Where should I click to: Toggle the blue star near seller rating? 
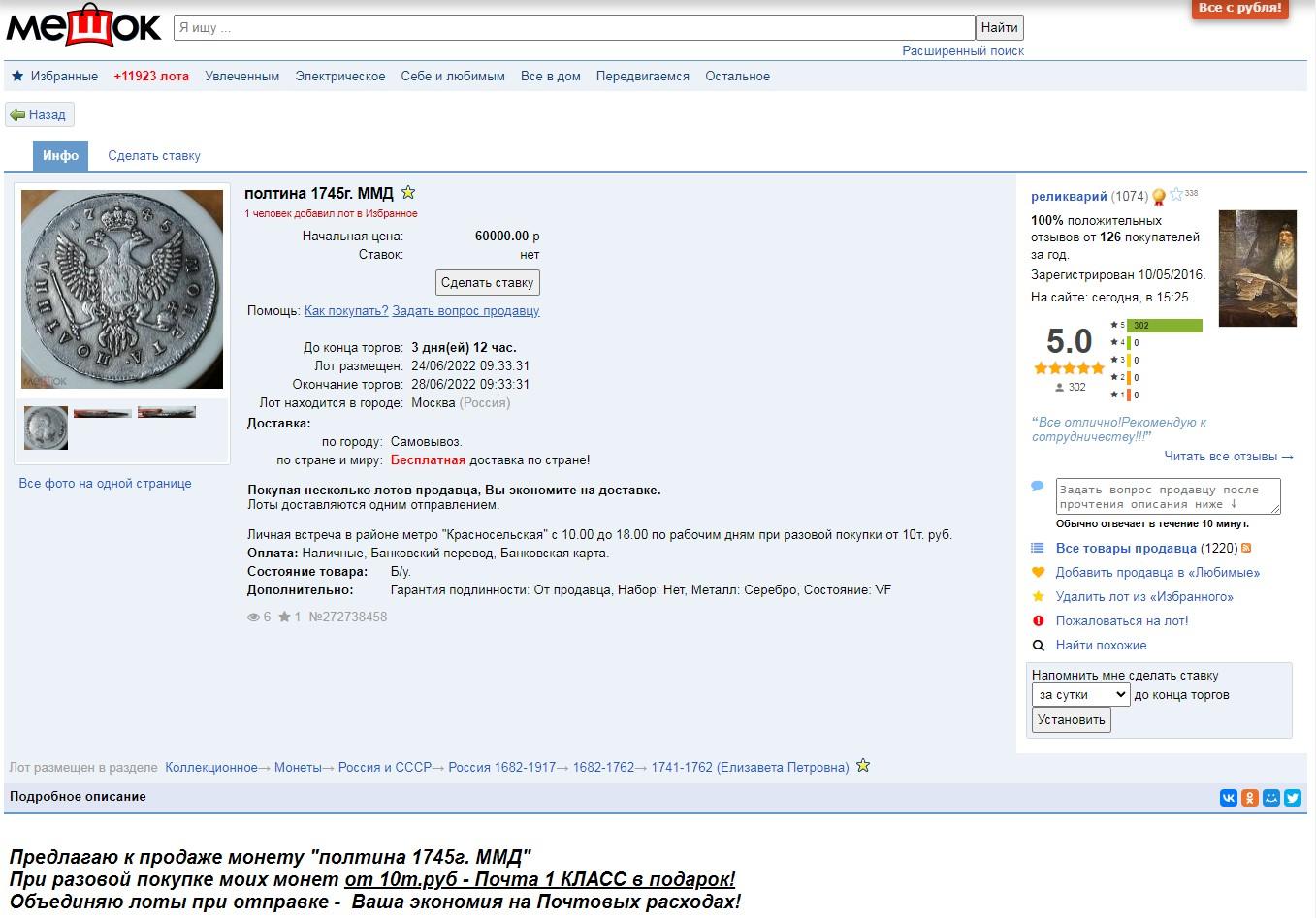coord(1176,195)
